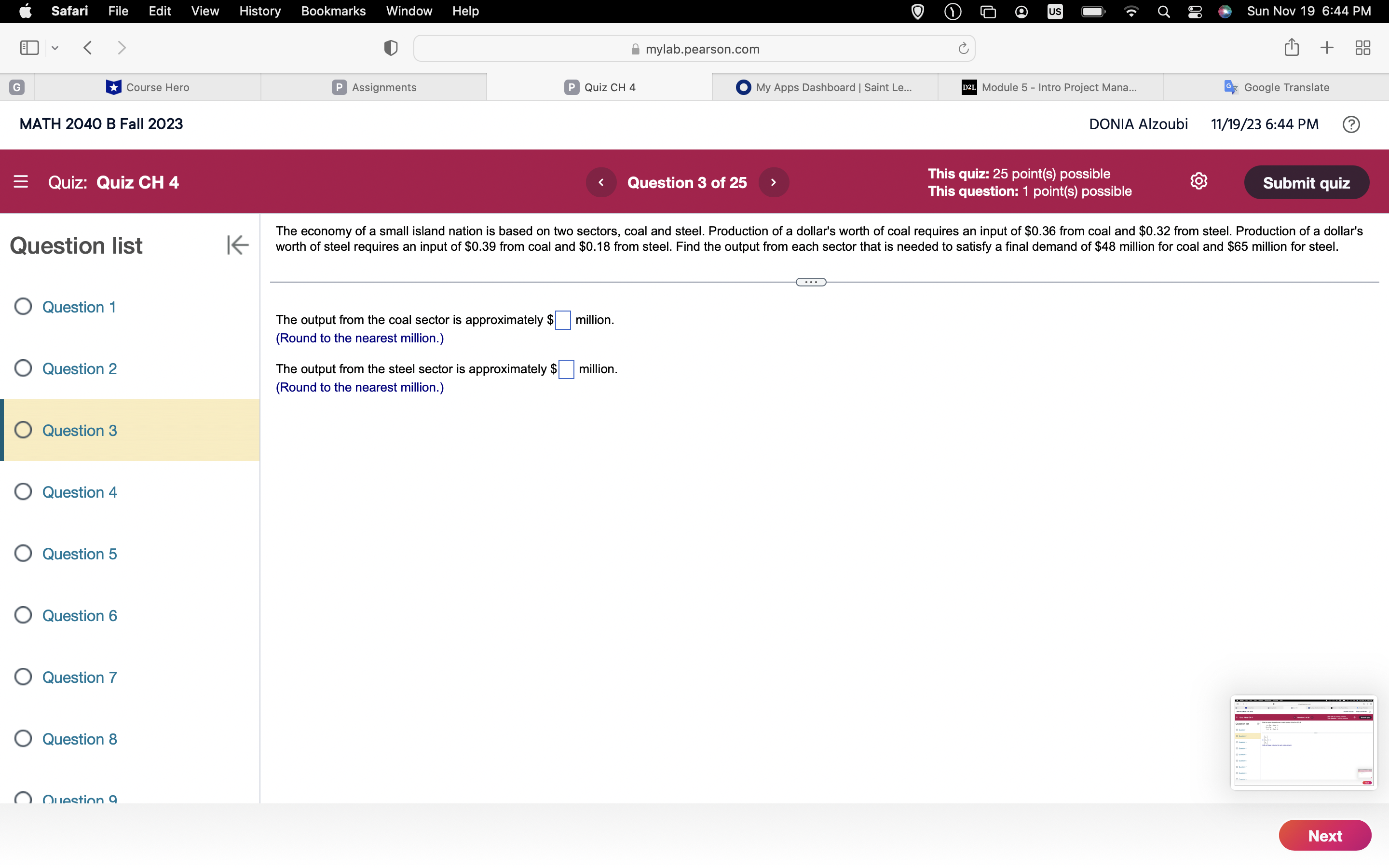The height and width of the screenshot is (868, 1389).
Task: Collapse the Question list panel
Action: click(x=237, y=245)
